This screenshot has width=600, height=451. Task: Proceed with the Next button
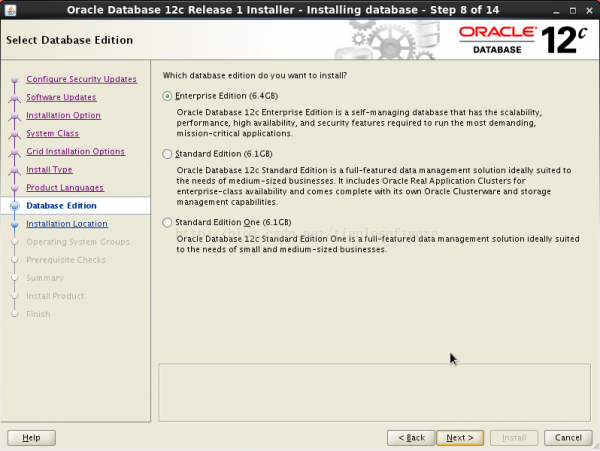click(x=460, y=438)
